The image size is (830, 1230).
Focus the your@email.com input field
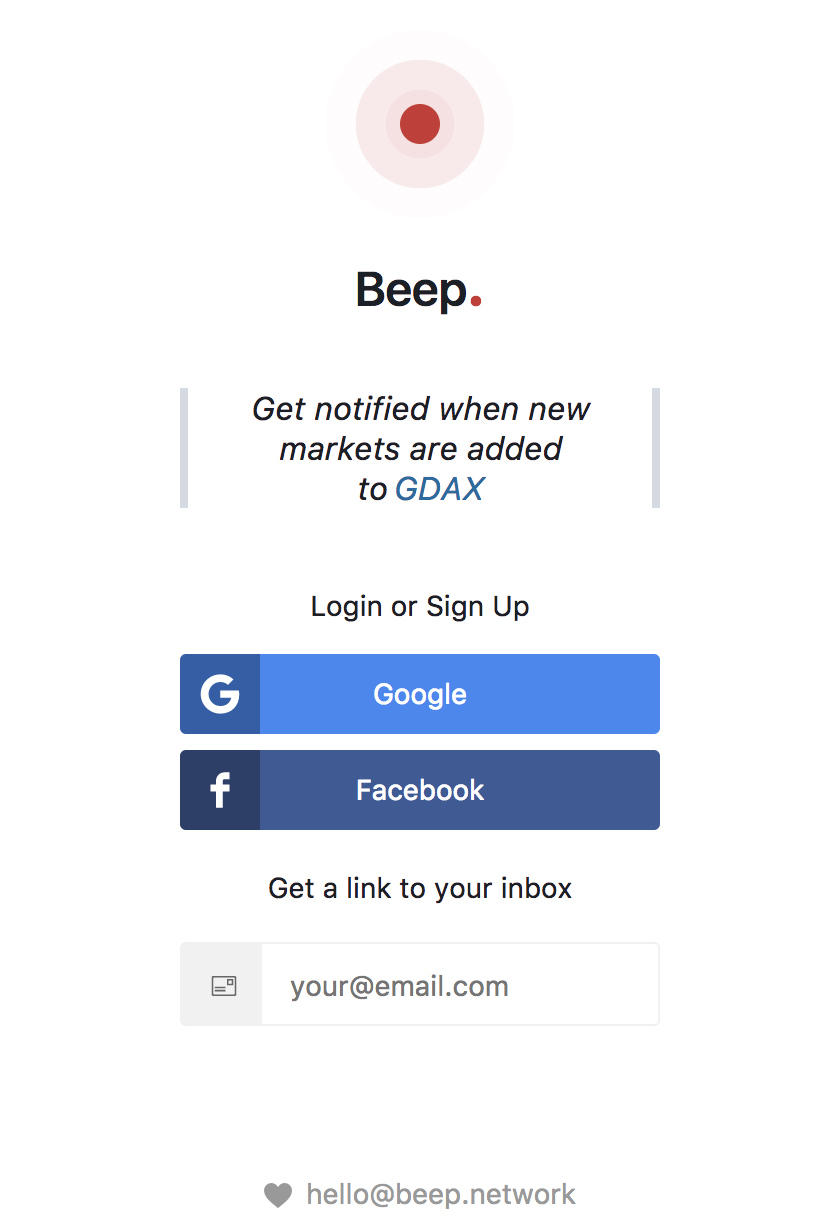pos(460,986)
